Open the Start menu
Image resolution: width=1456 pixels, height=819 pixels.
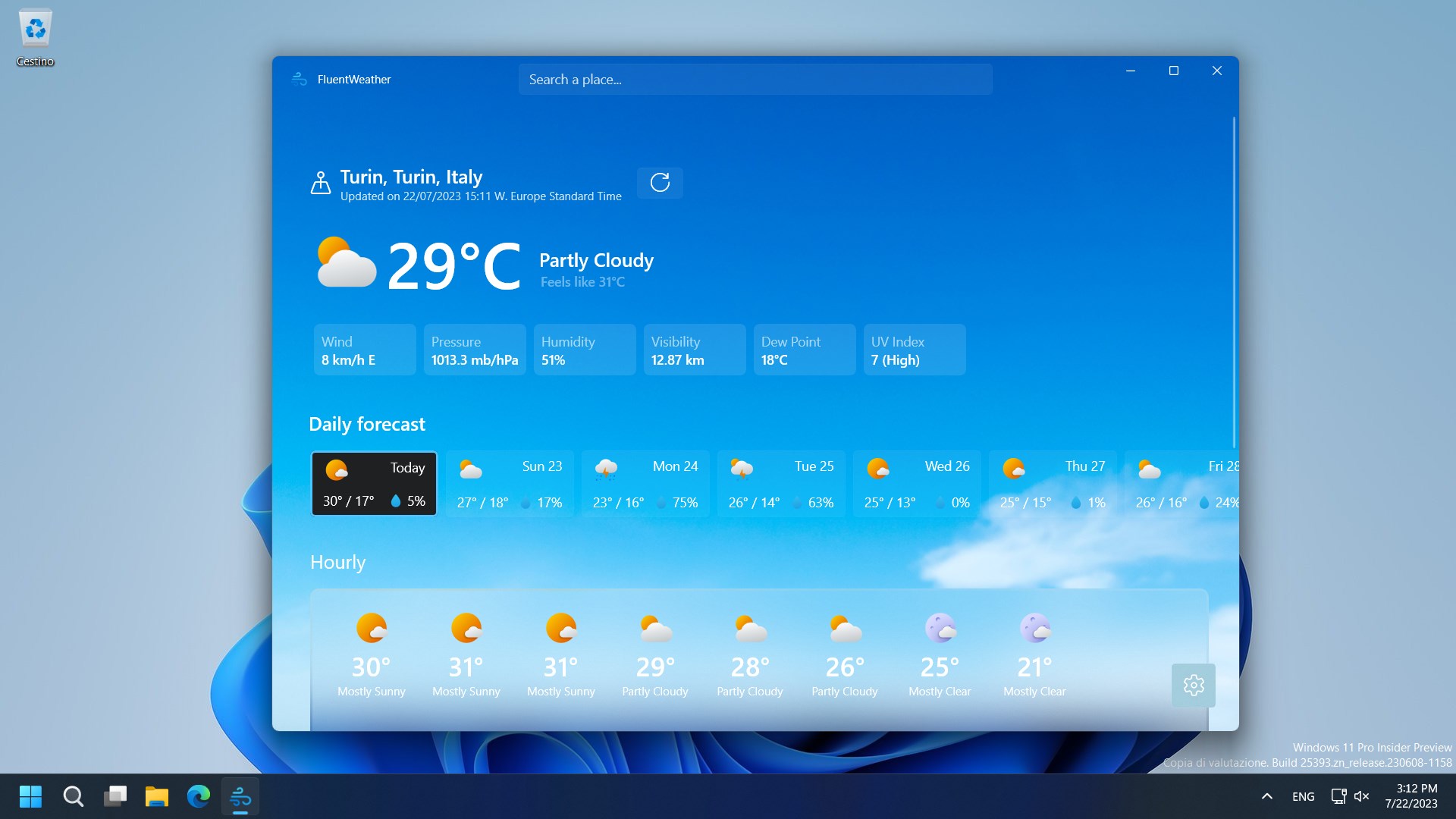tap(30, 796)
